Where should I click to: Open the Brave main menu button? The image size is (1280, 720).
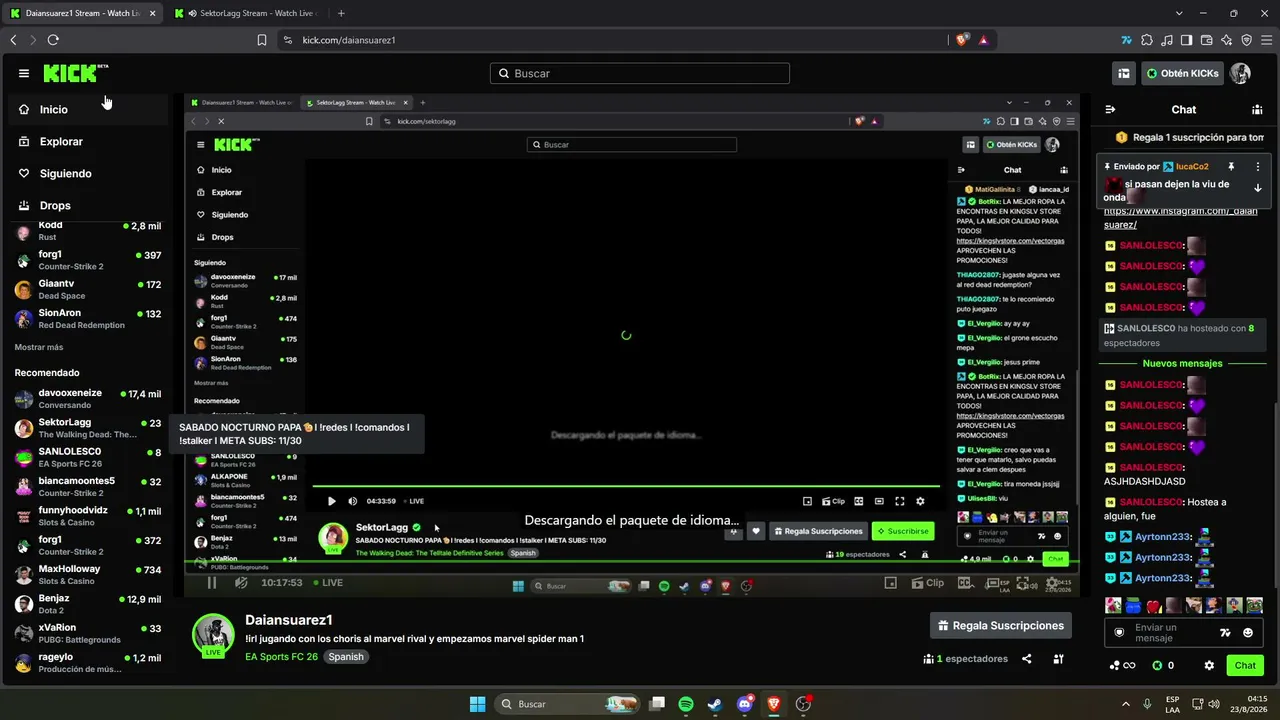click(x=1267, y=40)
